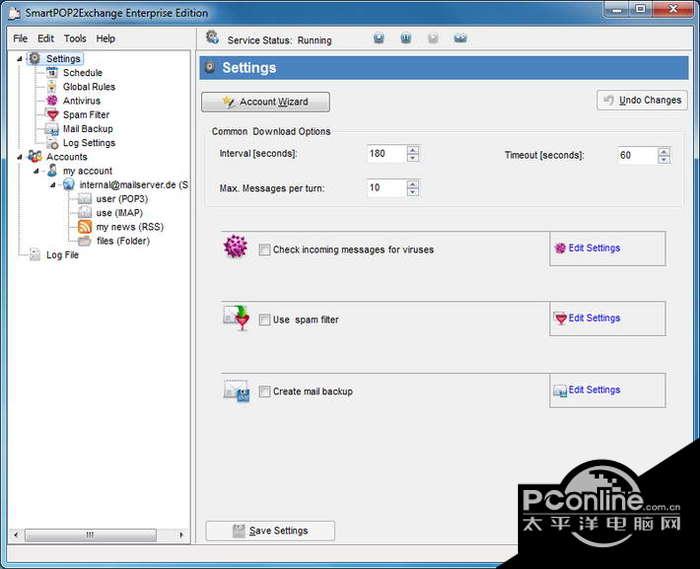This screenshot has height=569, width=700.
Task: Select the my news (RSS) tree label
Action: click(130, 227)
